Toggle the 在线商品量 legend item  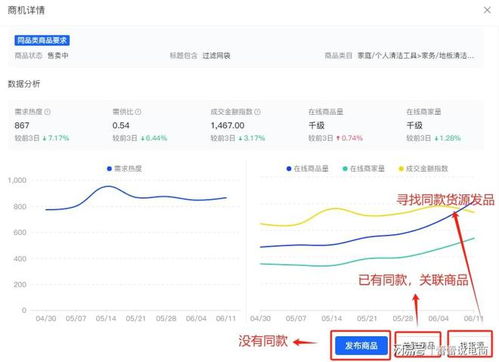click(307, 169)
